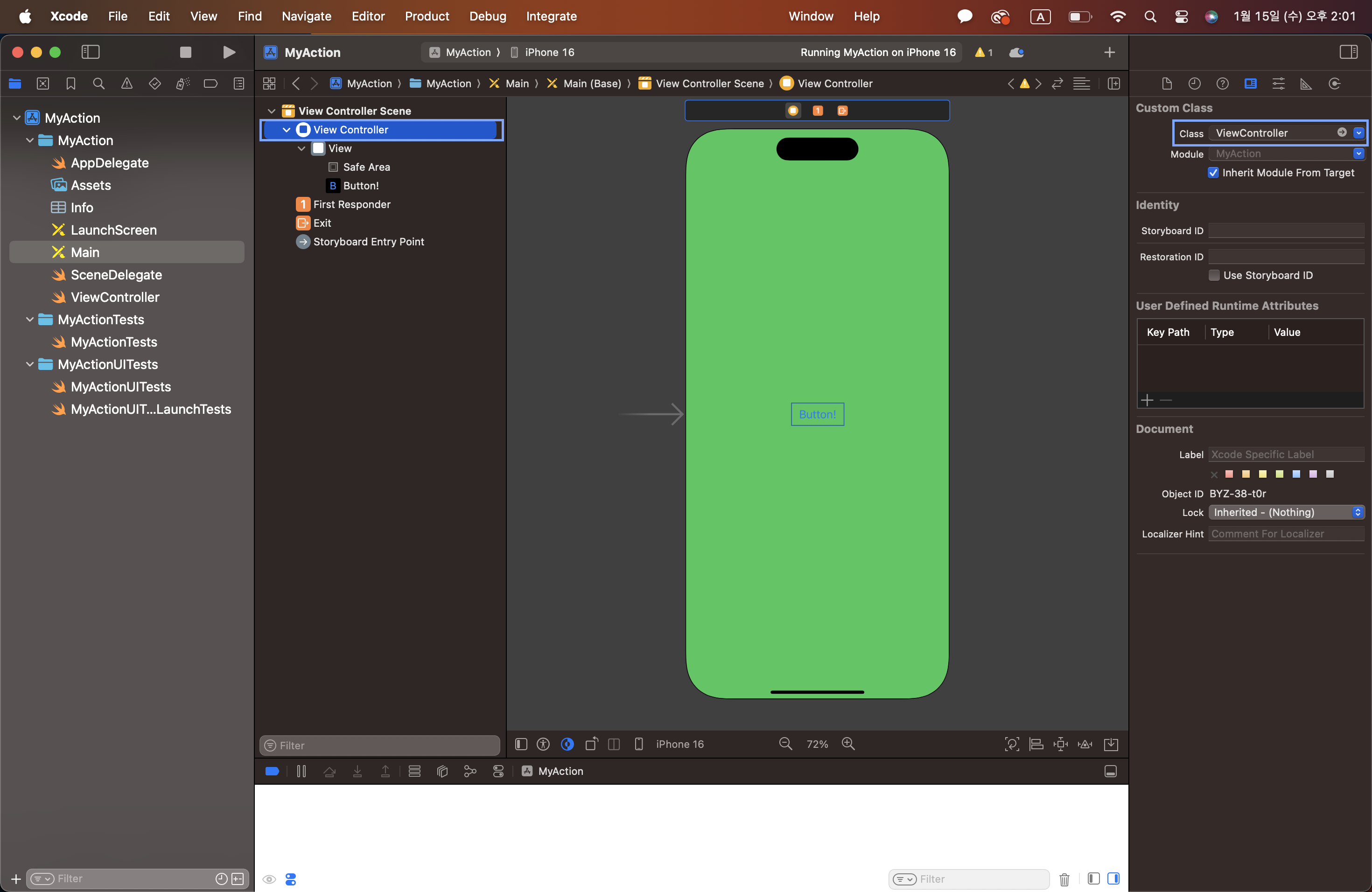Stop the running MyAction app

point(185,52)
